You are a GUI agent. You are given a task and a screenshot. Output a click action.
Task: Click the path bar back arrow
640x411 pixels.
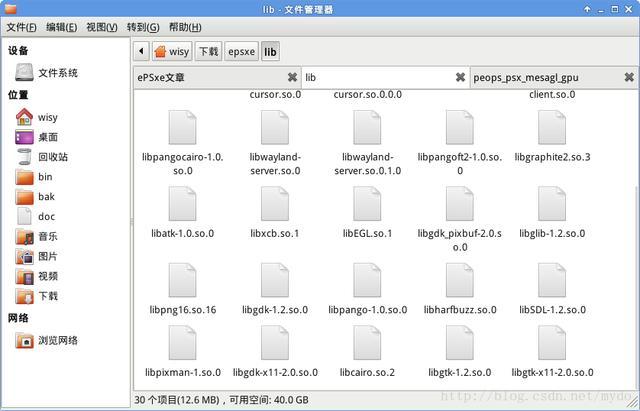pyautogui.click(x=141, y=51)
